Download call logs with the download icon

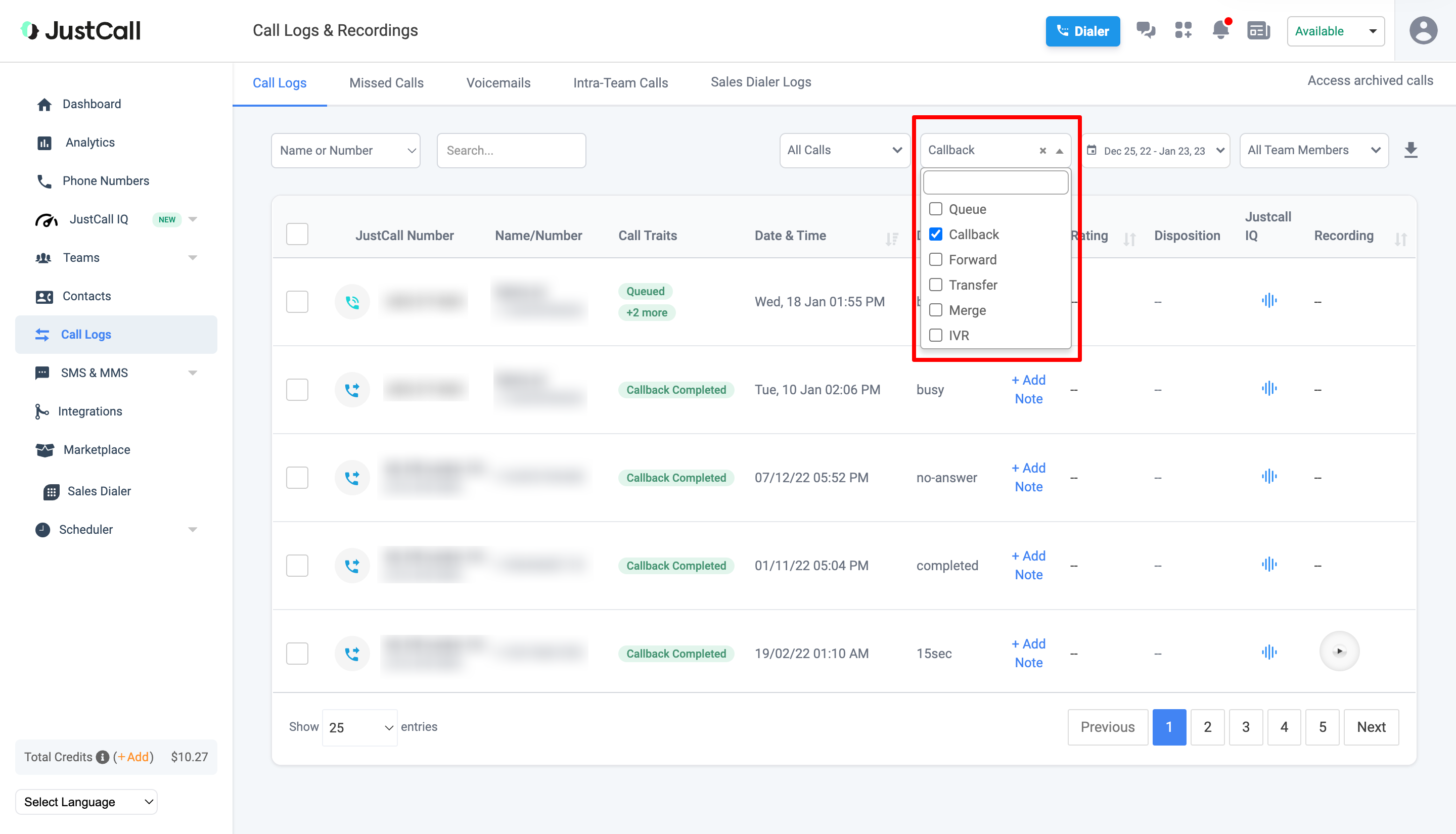click(x=1410, y=150)
